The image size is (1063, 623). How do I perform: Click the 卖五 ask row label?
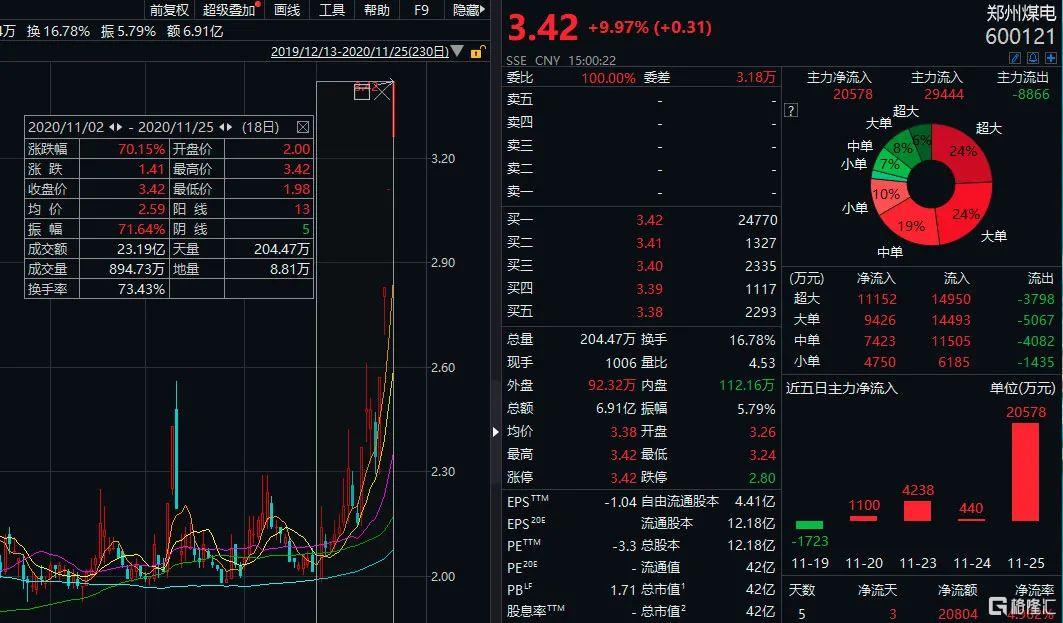tap(520, 100)
